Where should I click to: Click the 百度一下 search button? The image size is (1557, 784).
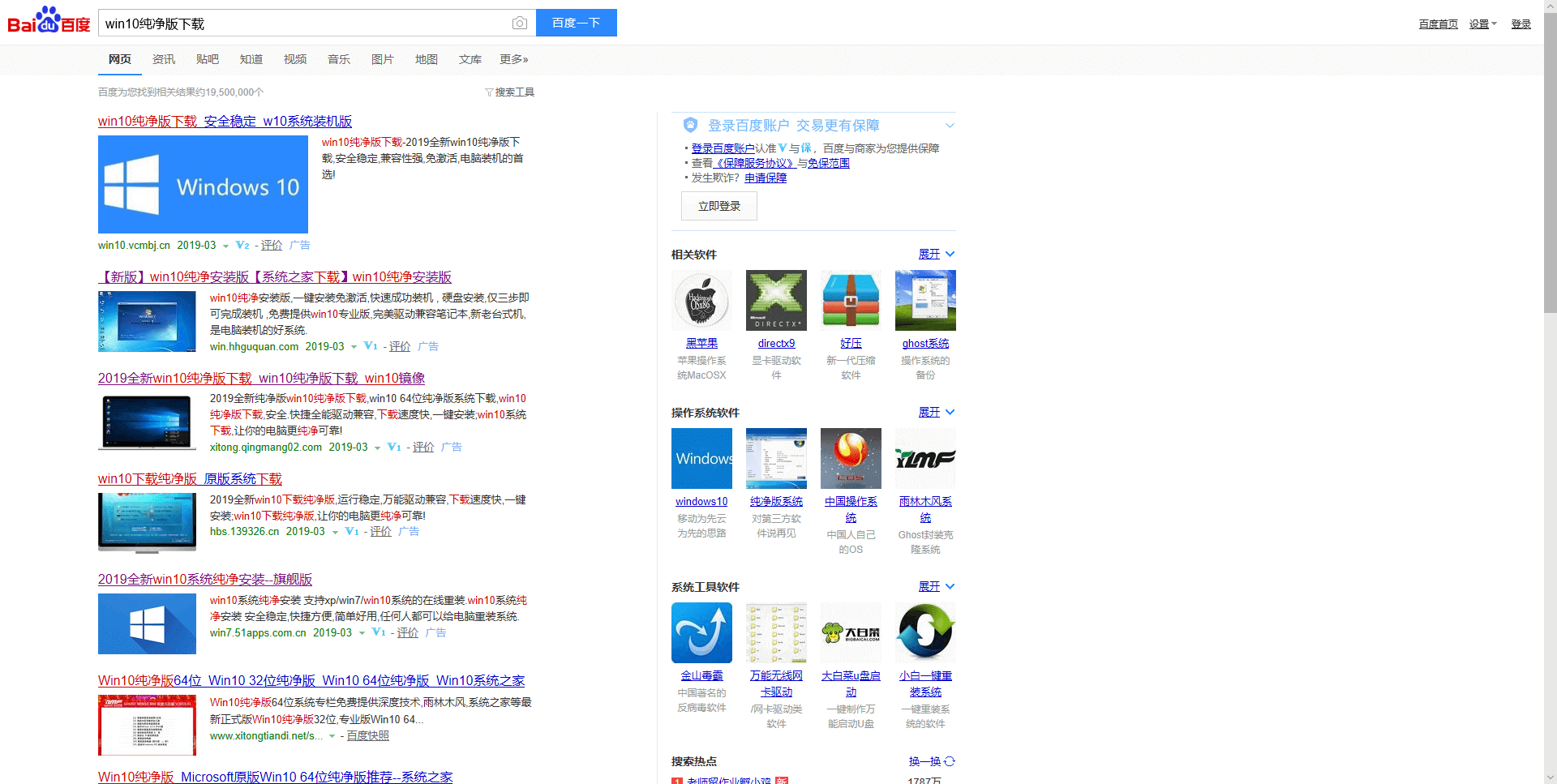click(x=576, y=23)
